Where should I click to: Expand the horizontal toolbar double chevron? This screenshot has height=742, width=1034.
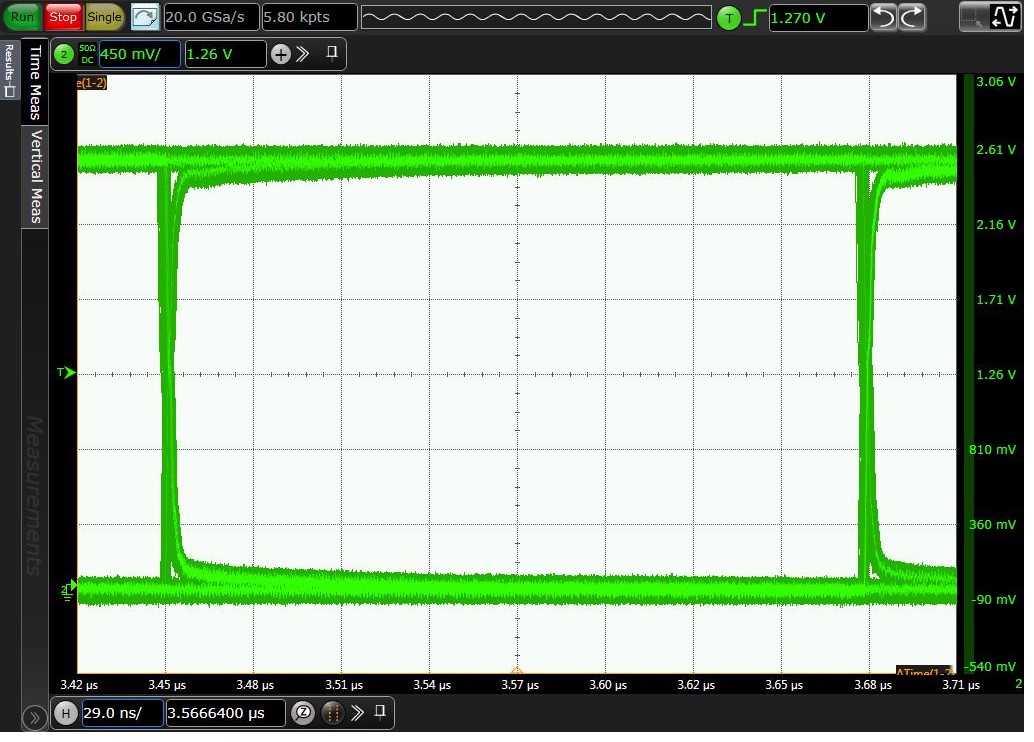[x=358, y=713]
